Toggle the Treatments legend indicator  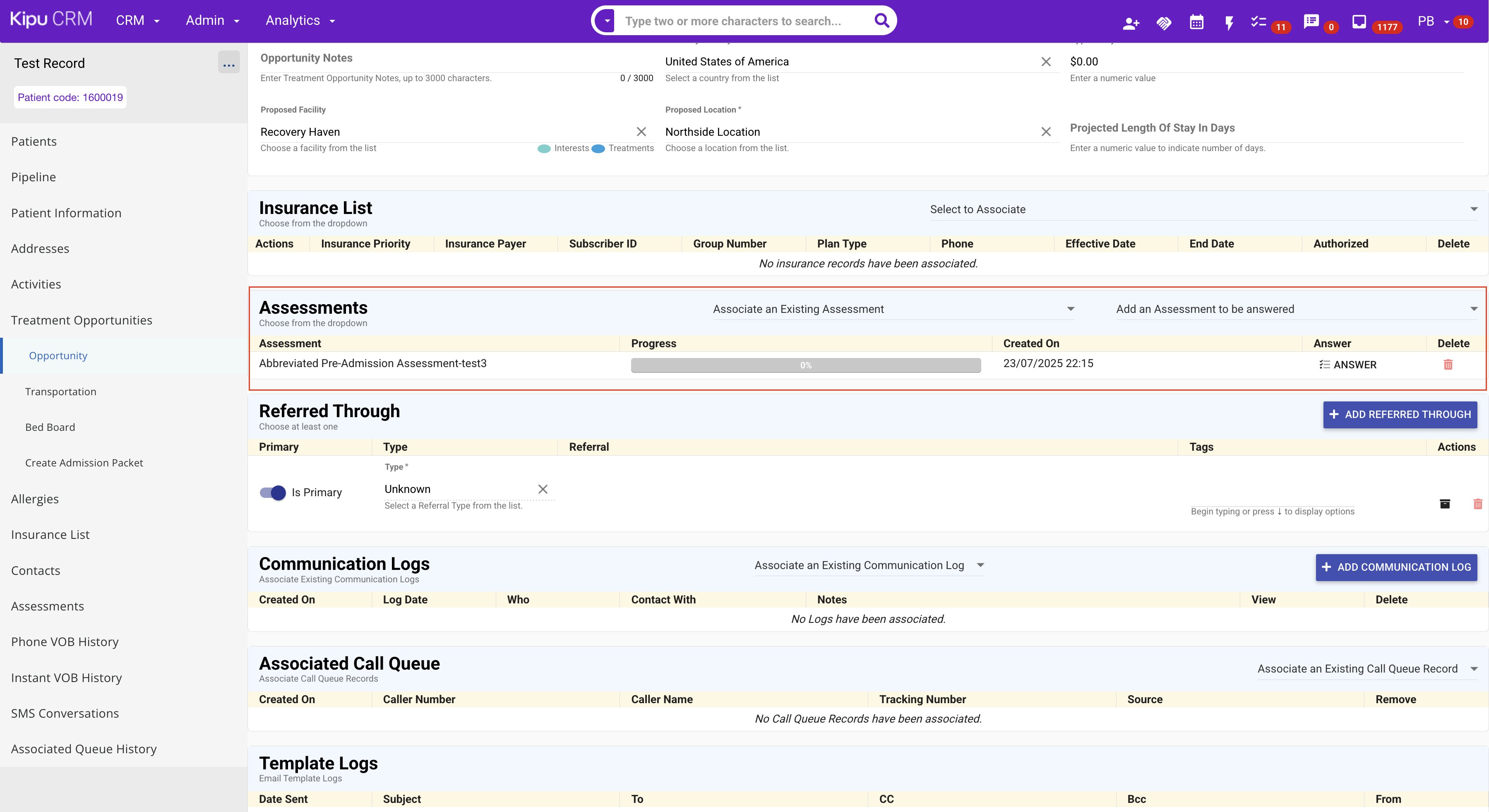[598, 149]
